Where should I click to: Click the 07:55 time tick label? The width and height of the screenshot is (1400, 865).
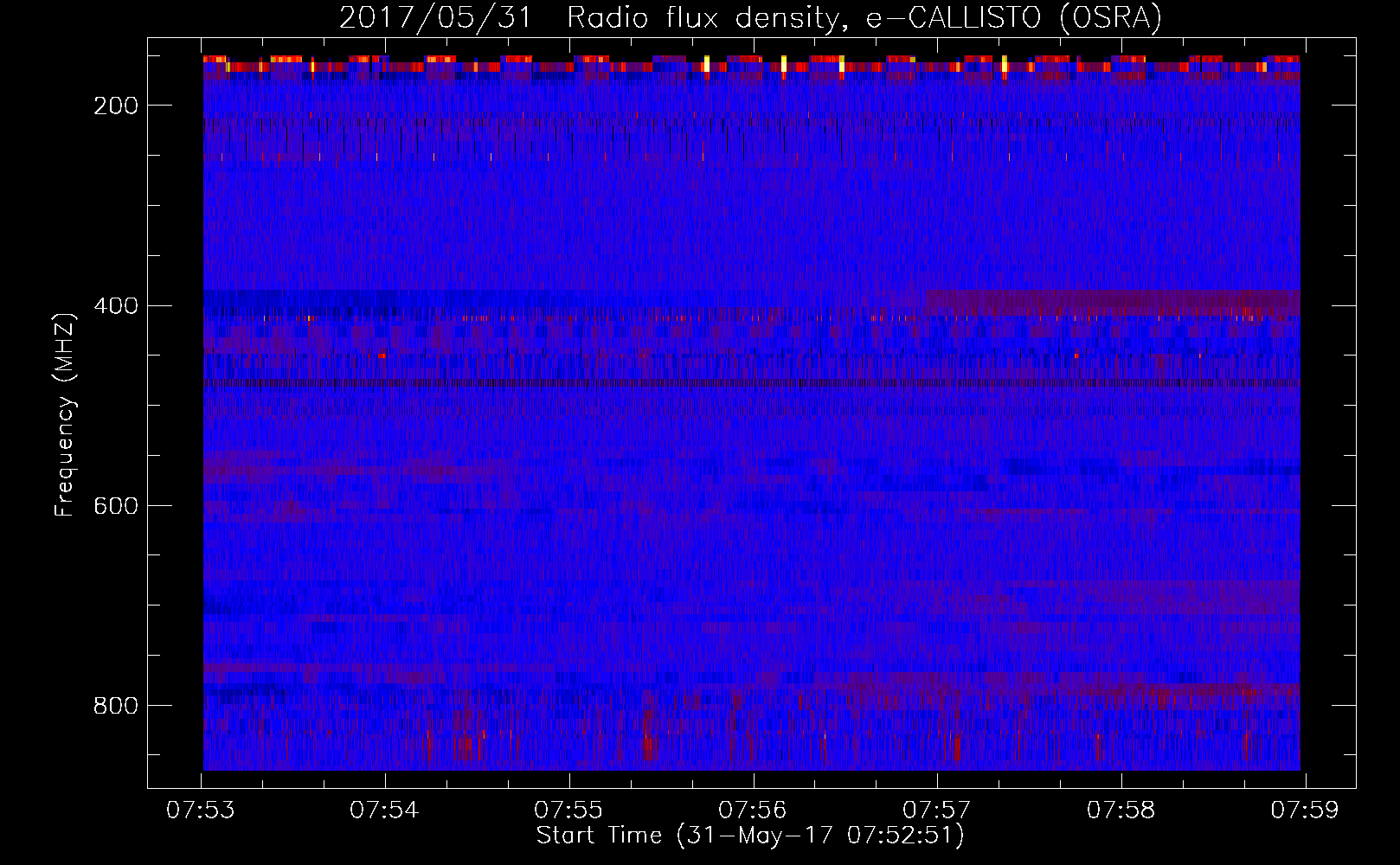click(568, 810)
